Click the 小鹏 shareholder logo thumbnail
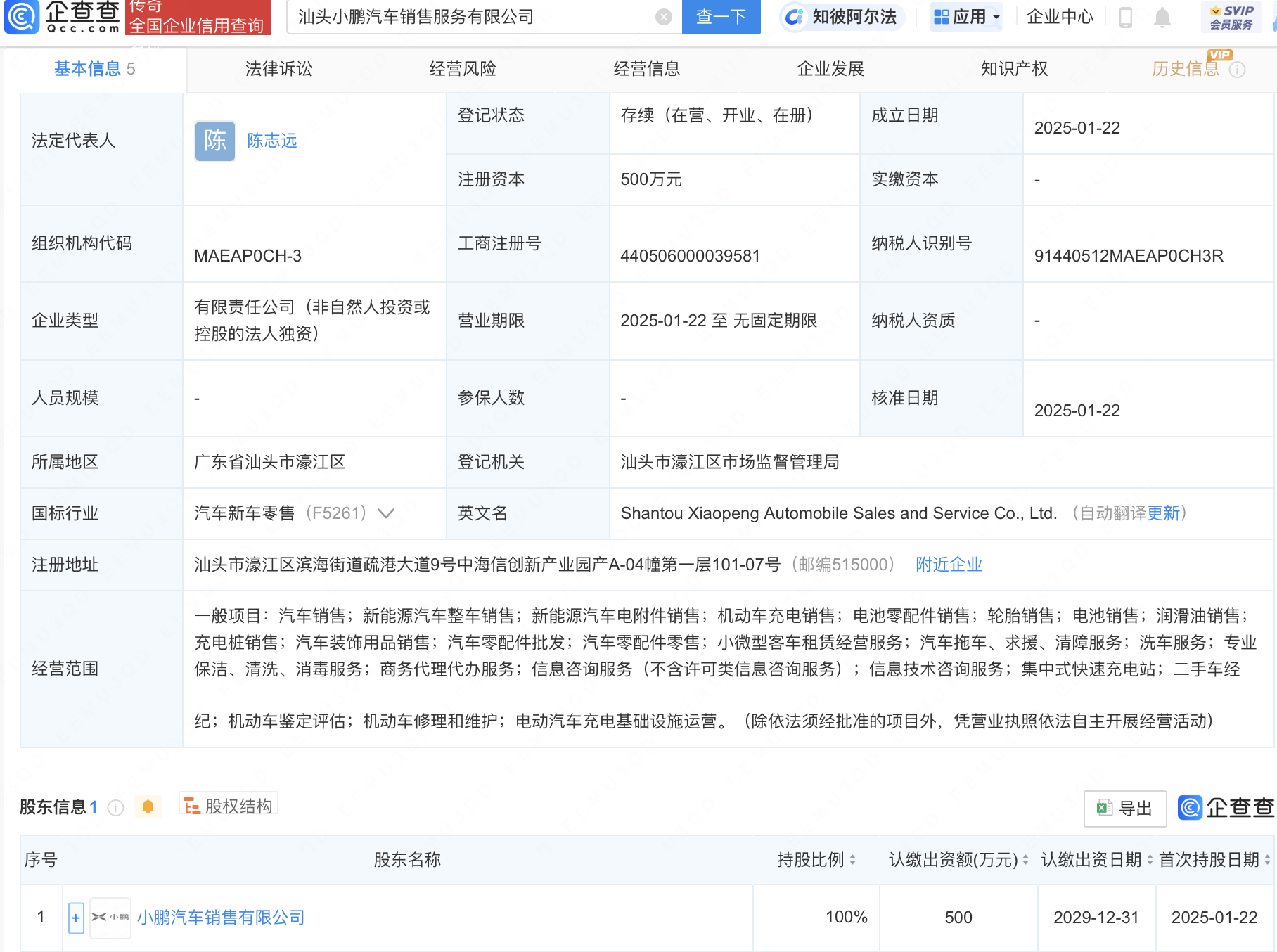The height and width of the screenshot is (952, 1277). 110,918
